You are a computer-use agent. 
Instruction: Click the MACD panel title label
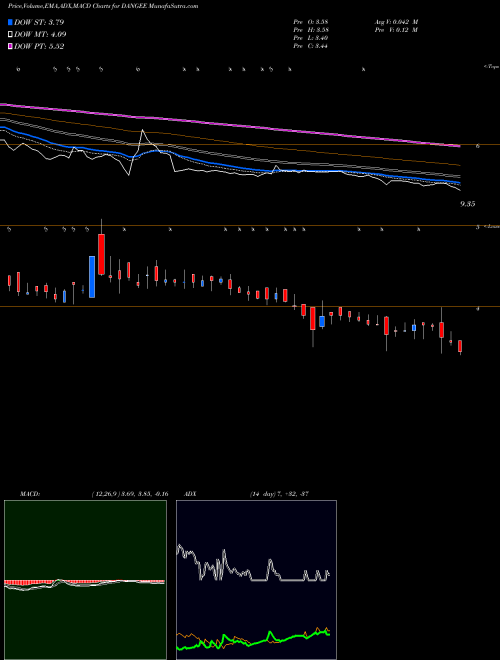coord(30,494)
